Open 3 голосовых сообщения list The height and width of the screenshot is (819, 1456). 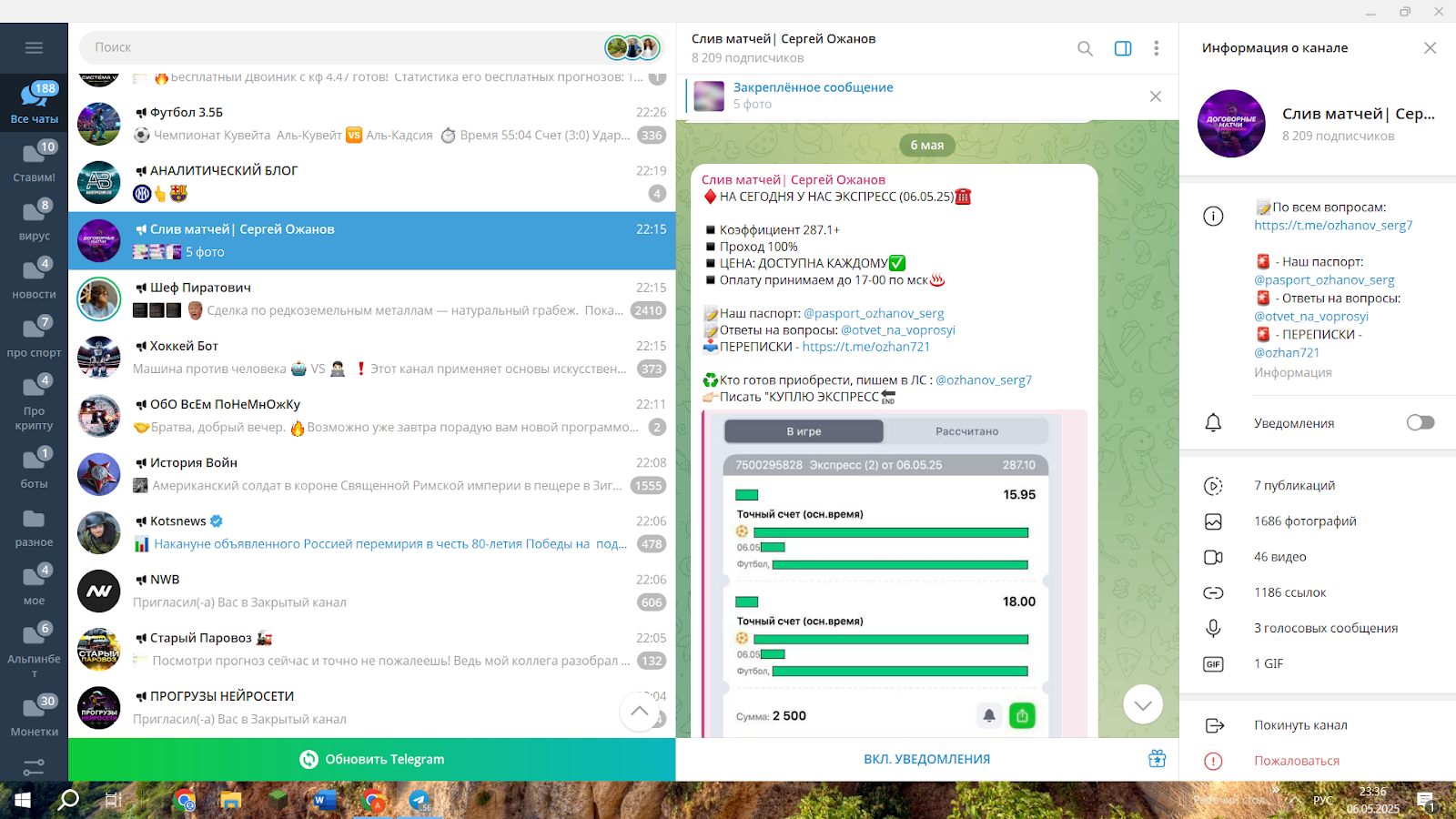[1325, 628]
